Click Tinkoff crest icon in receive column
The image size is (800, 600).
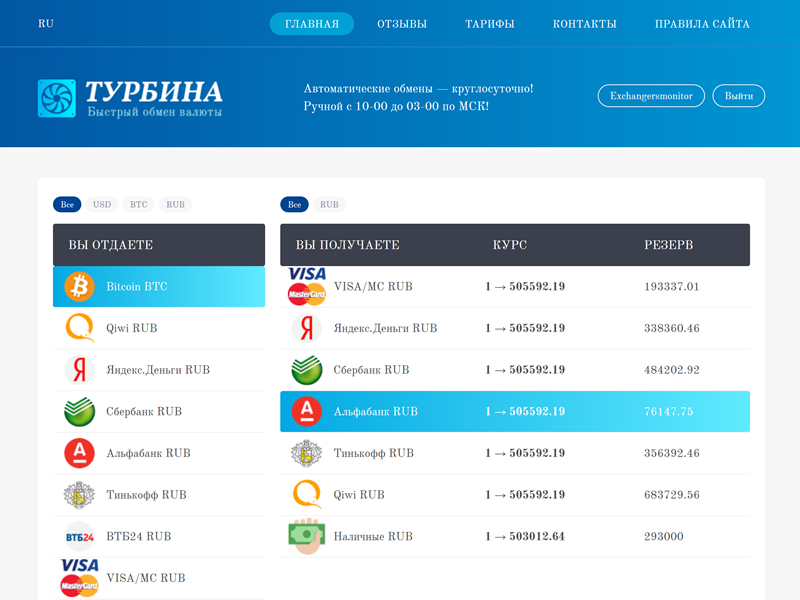(307, 453)
